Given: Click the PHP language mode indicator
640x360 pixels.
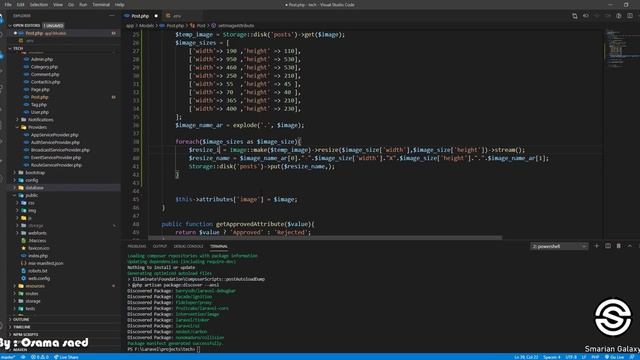Looking at the screenshot, I should [596, 357].
